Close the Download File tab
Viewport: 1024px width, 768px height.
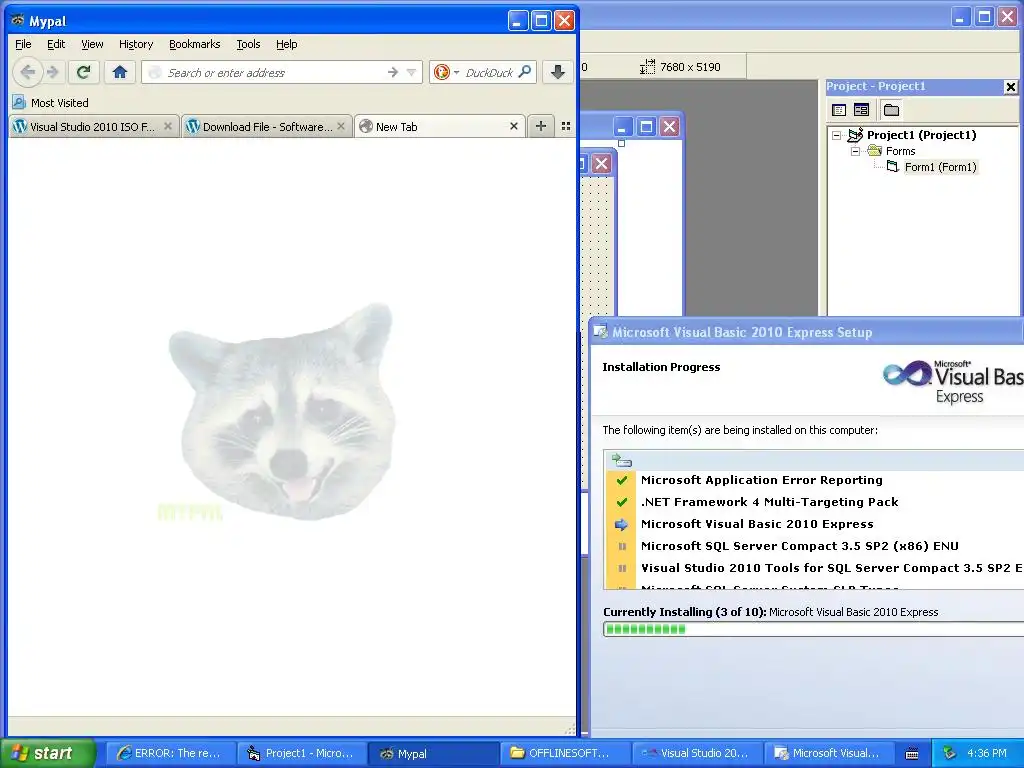[x=341, y=126]
